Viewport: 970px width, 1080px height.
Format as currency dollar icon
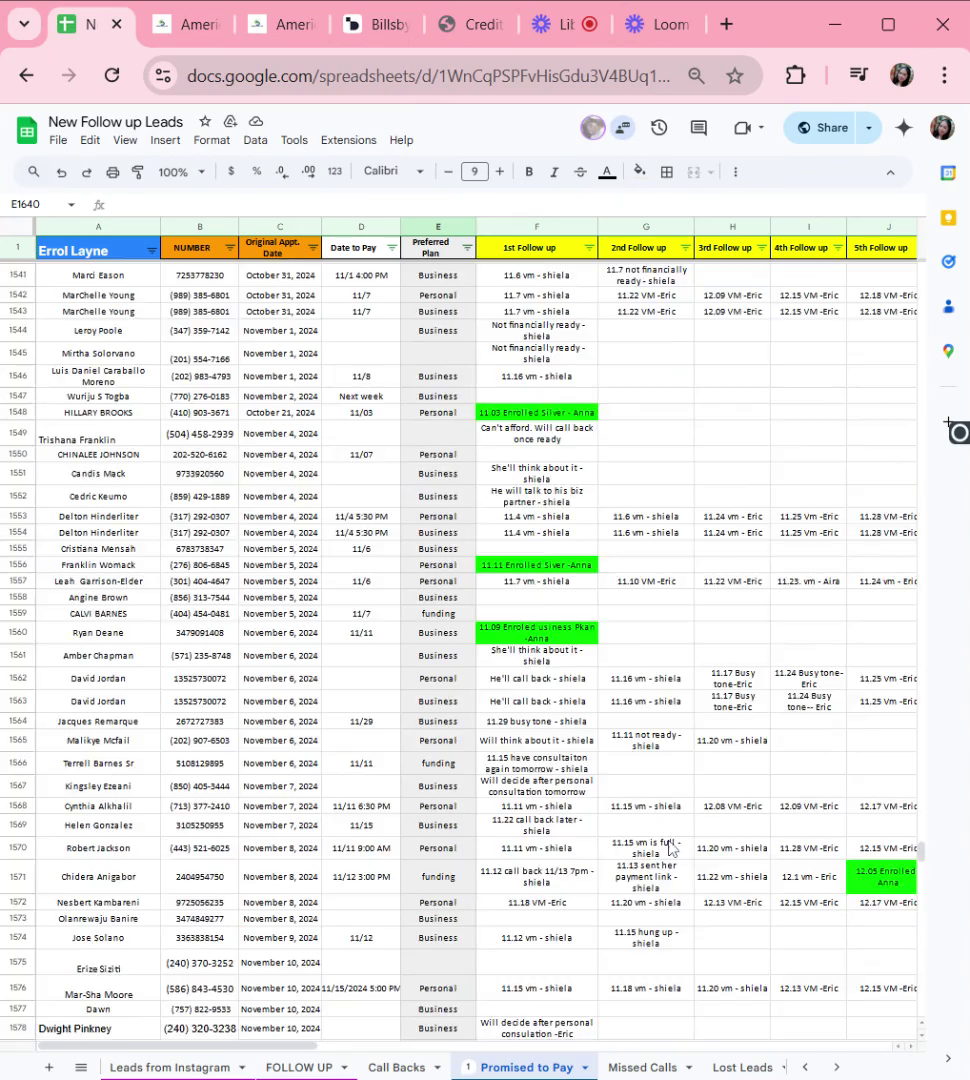[x=231, y=171]
